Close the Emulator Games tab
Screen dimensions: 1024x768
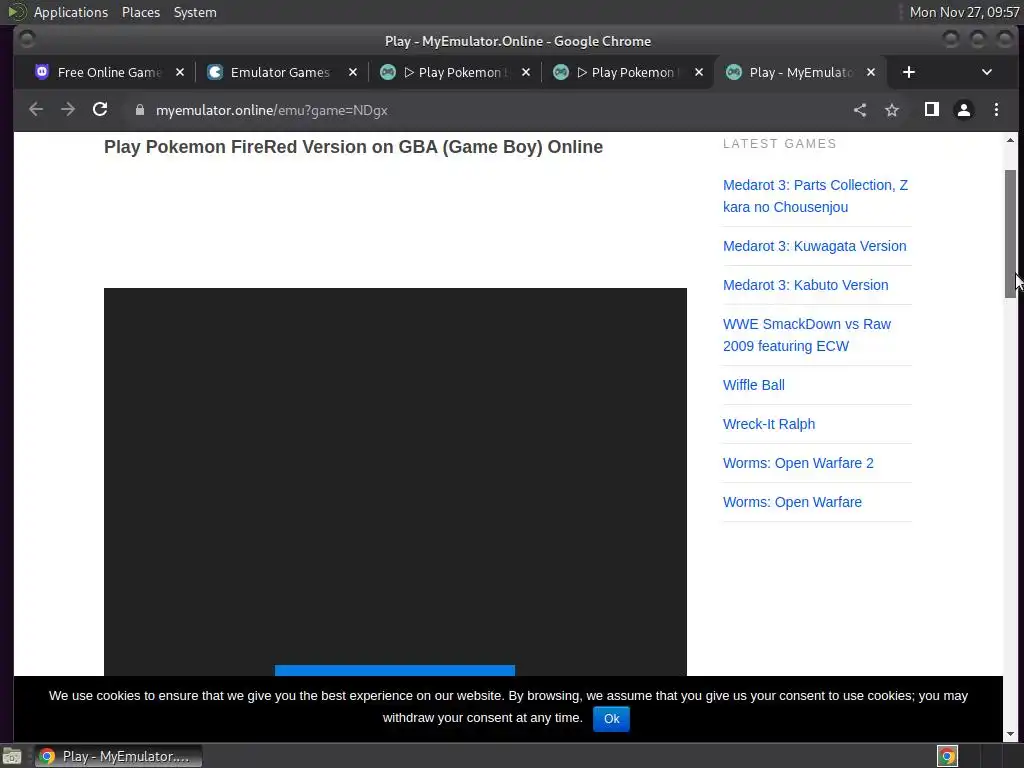[x=353, y=72]
